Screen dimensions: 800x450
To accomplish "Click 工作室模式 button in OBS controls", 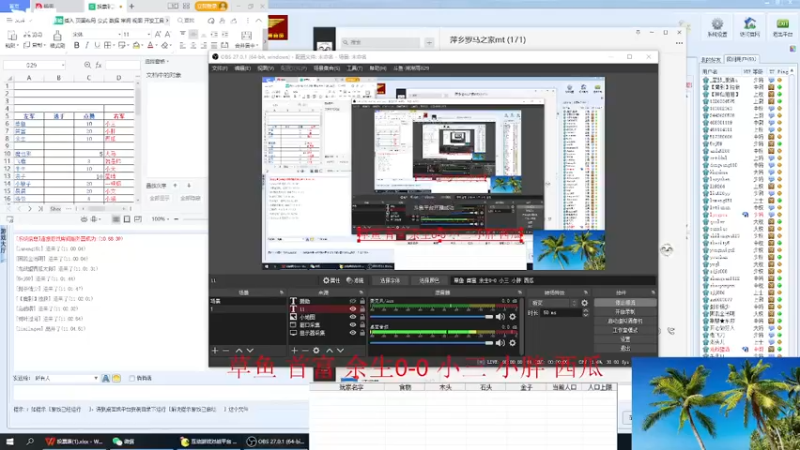I will (625, 330).
